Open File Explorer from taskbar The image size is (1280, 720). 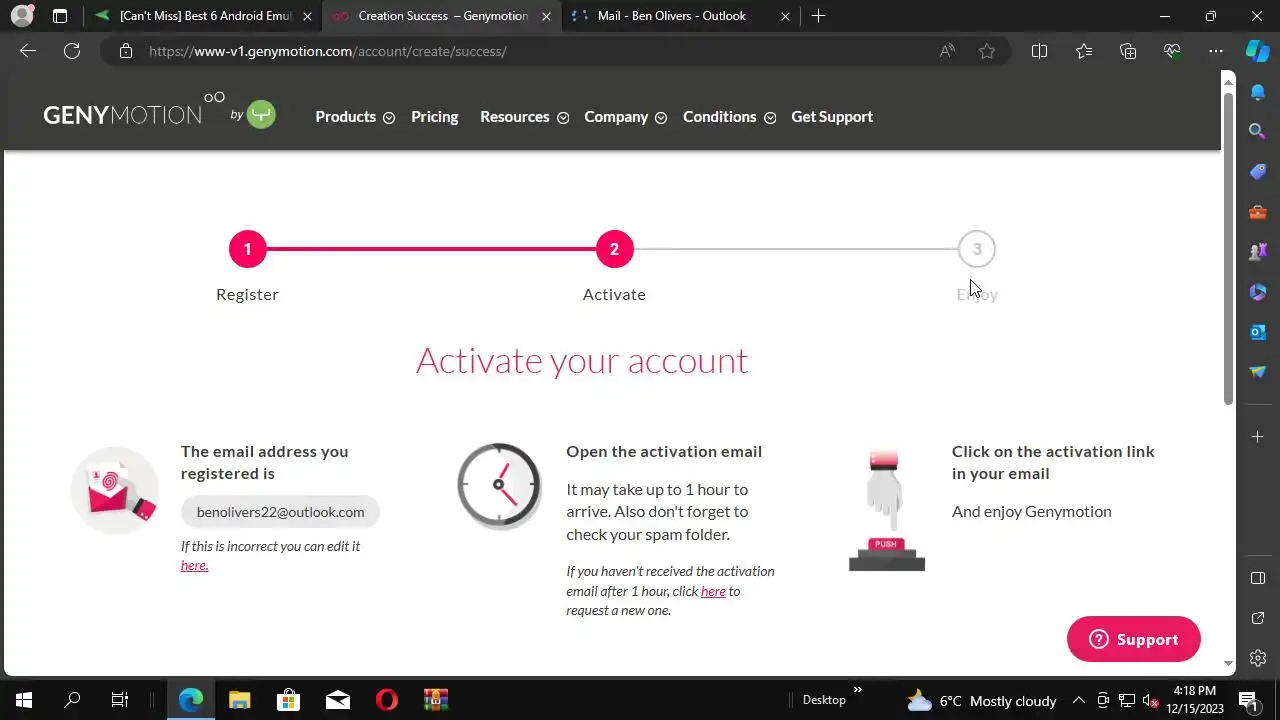[240, 700]
